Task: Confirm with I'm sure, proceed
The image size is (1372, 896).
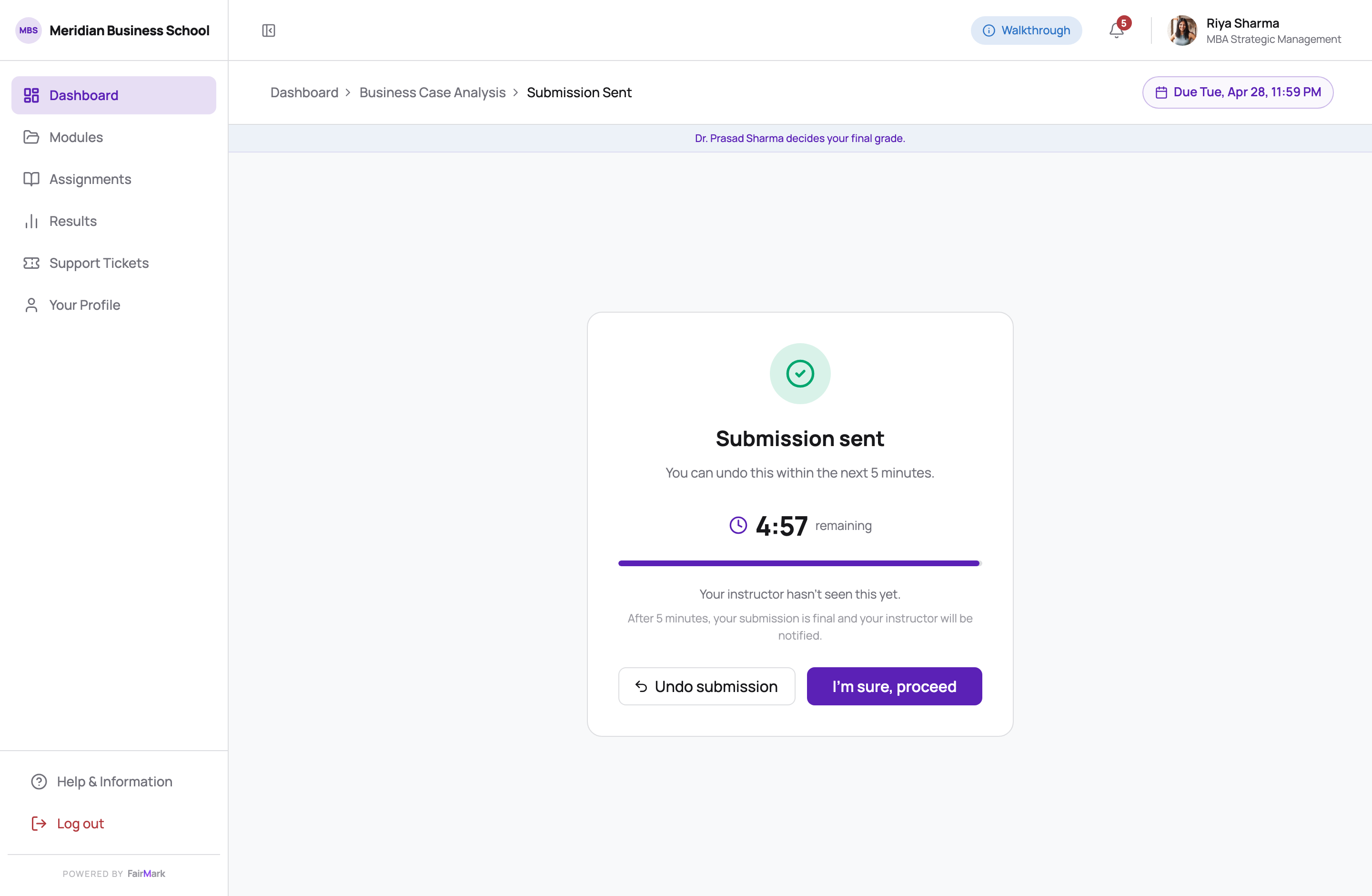Action: pos(894,686)
